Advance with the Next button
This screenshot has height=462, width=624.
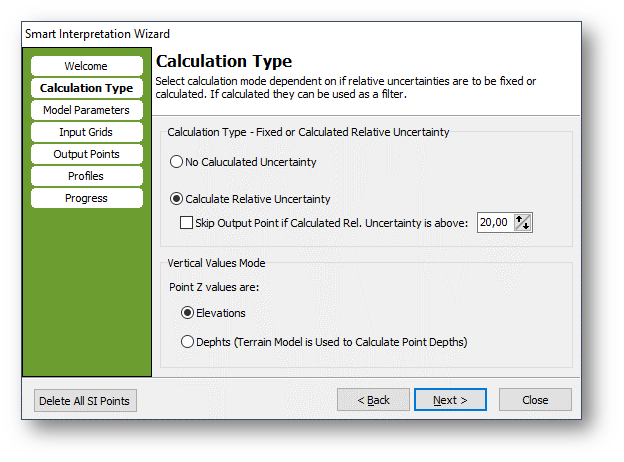click(450, 400)
